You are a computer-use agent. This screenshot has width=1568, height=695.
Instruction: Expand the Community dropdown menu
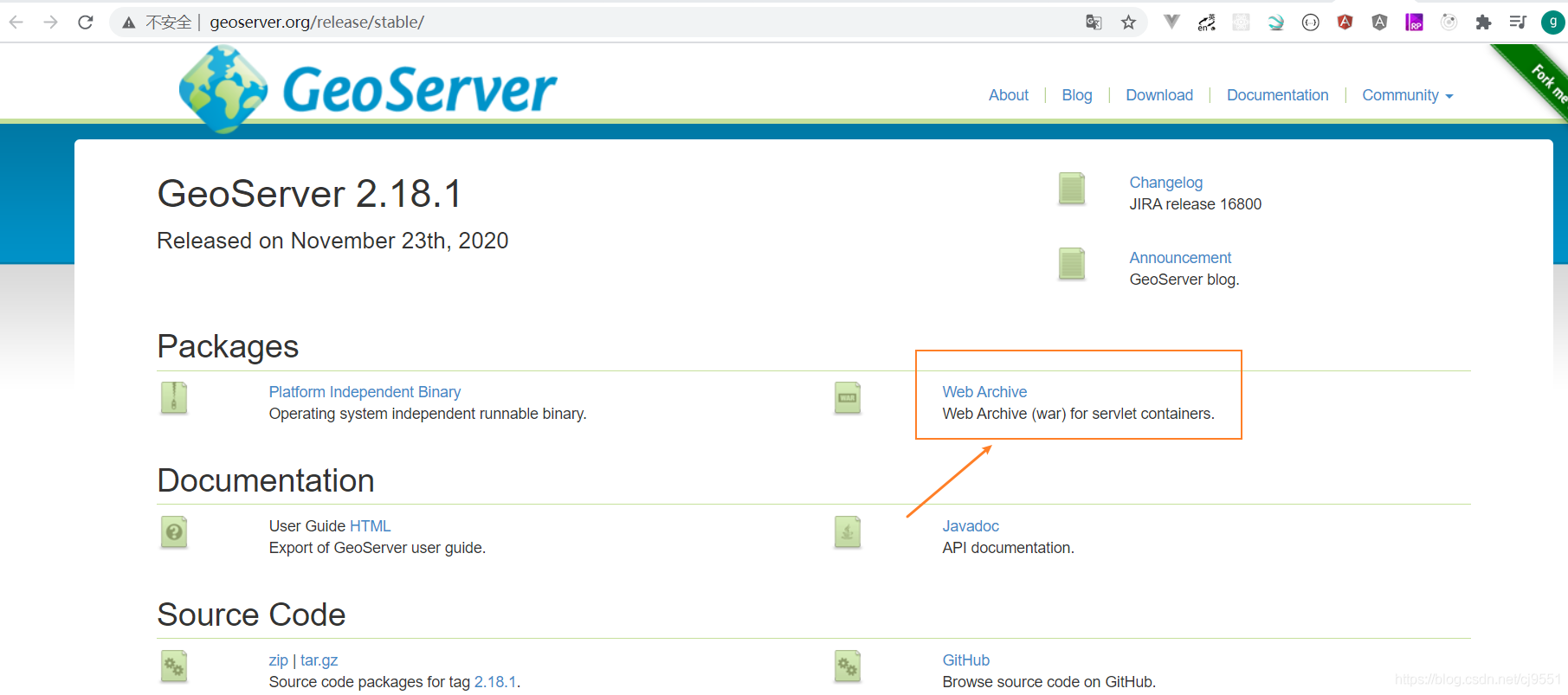[x=1407, y=95]
